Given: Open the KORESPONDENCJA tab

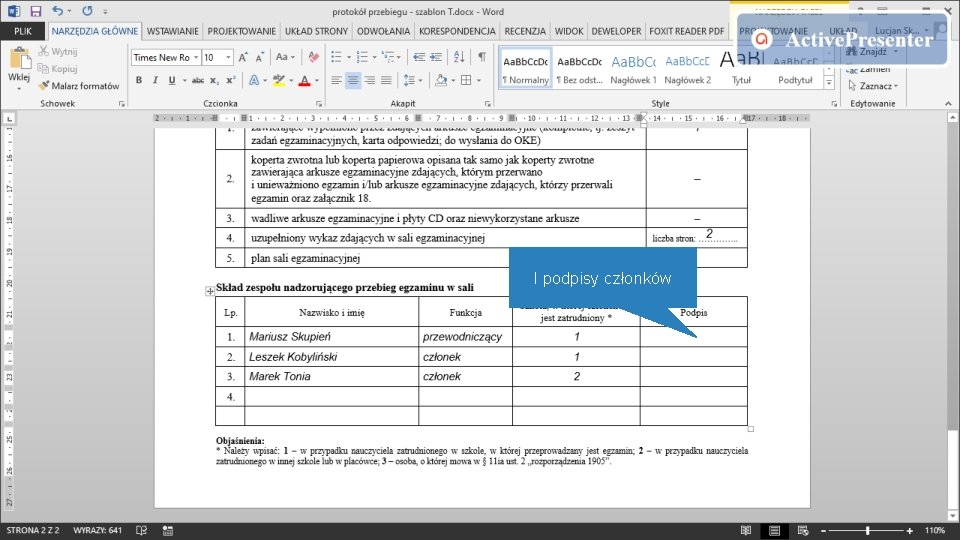Looking at the screenshot, I should [457, 31].
